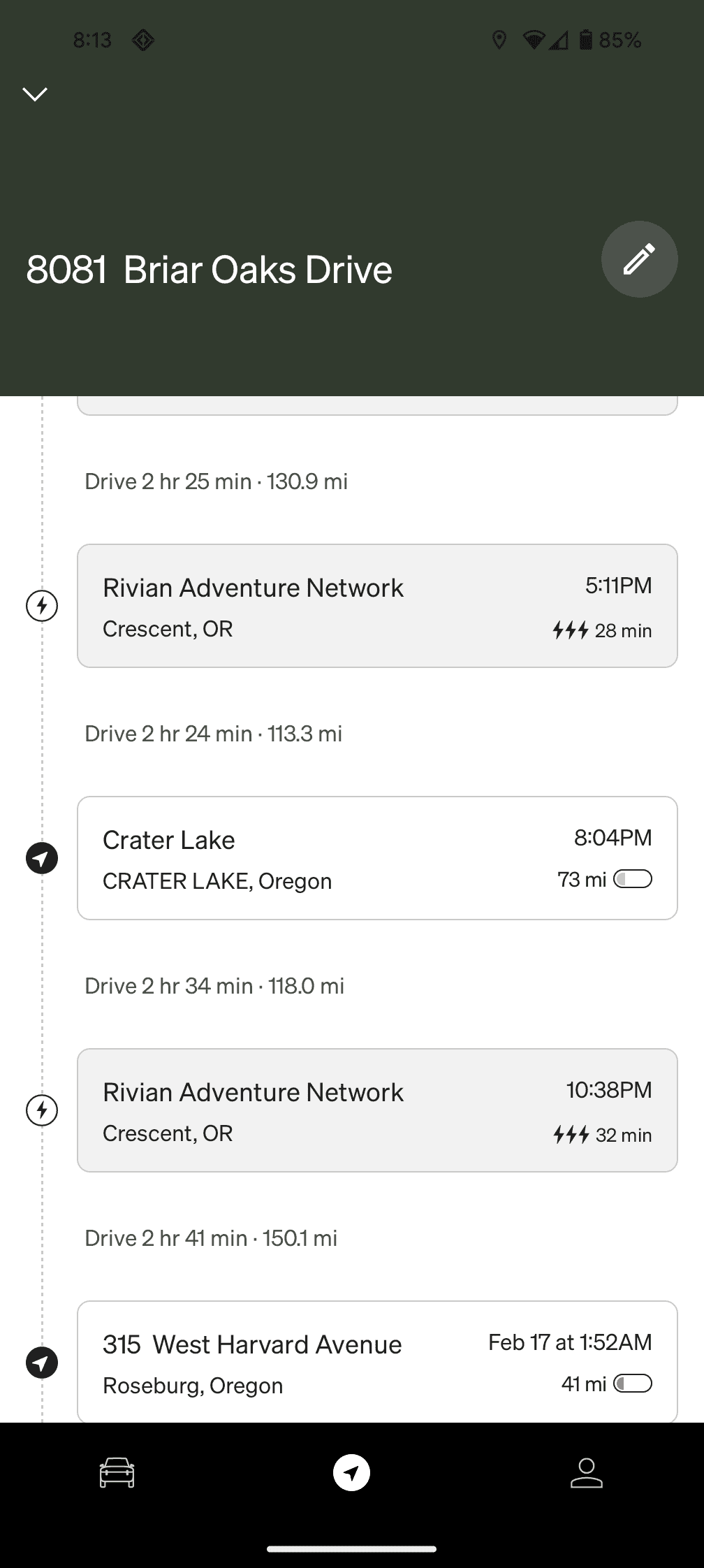This screenshot has height=1568, width=704.
Task: Tap the Crater Lake destination arrow icon
Action: 42,858
